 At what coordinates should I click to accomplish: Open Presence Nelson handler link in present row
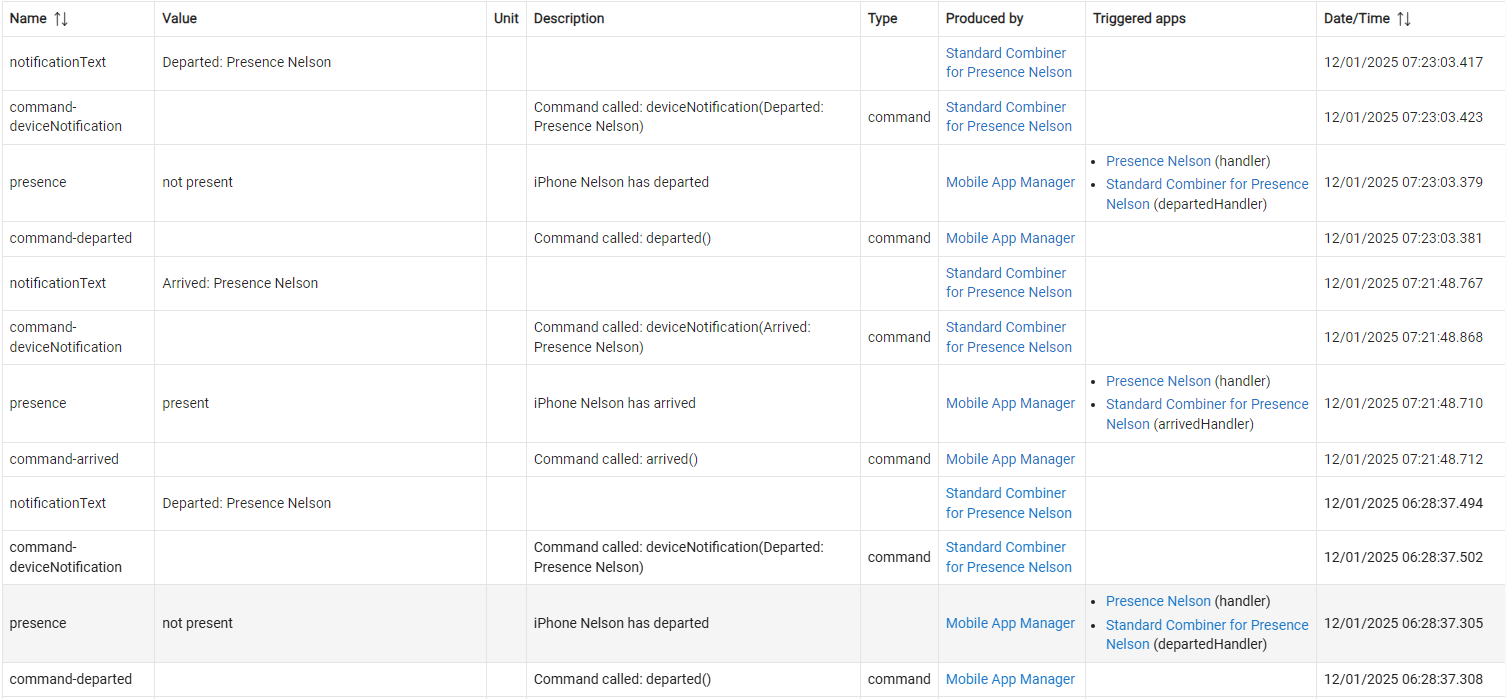[1158, 381]
